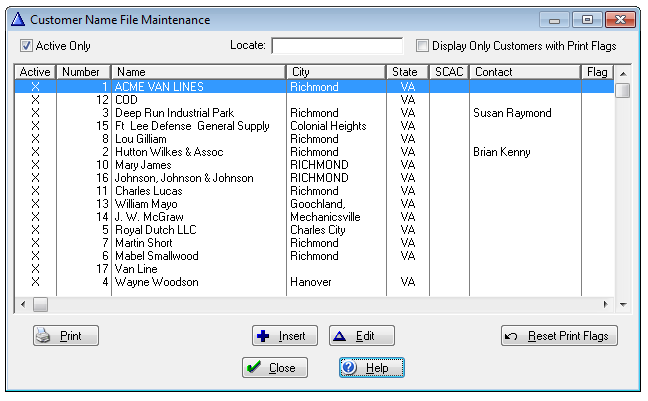
Task: Click in the Locate text field
Action: (336, 46)
